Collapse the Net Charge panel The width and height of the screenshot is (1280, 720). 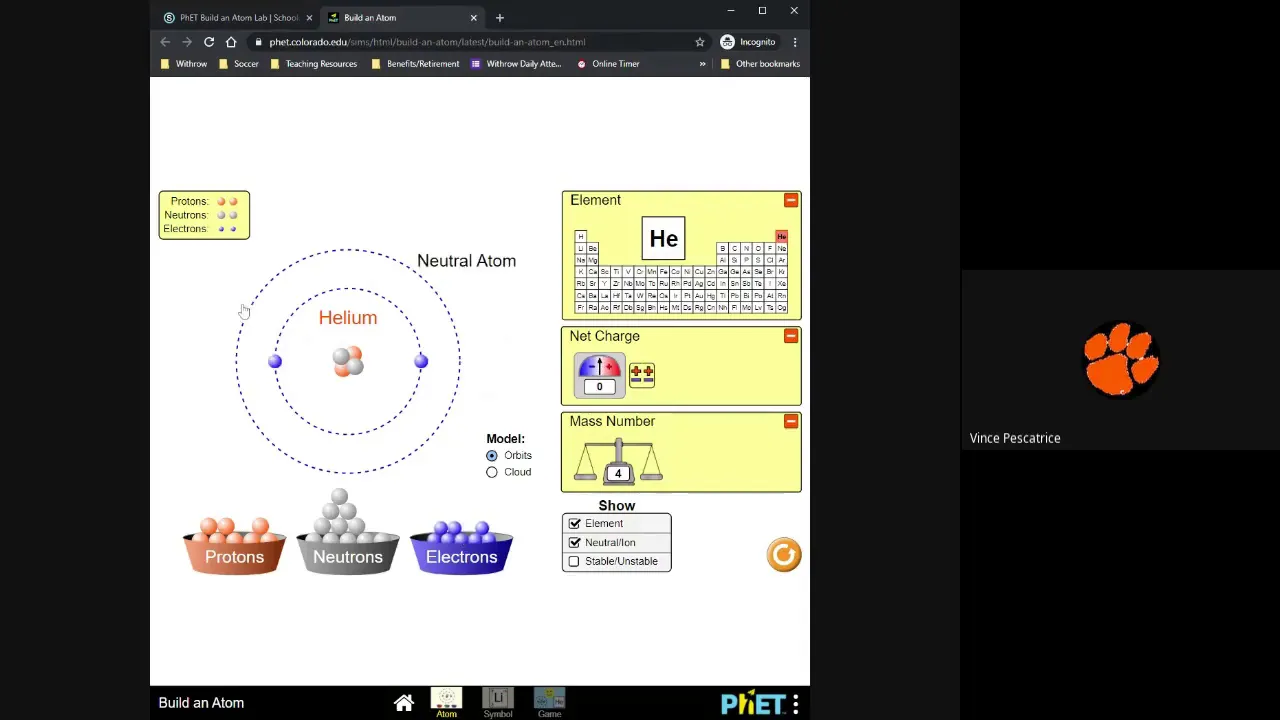coord(791,336)
